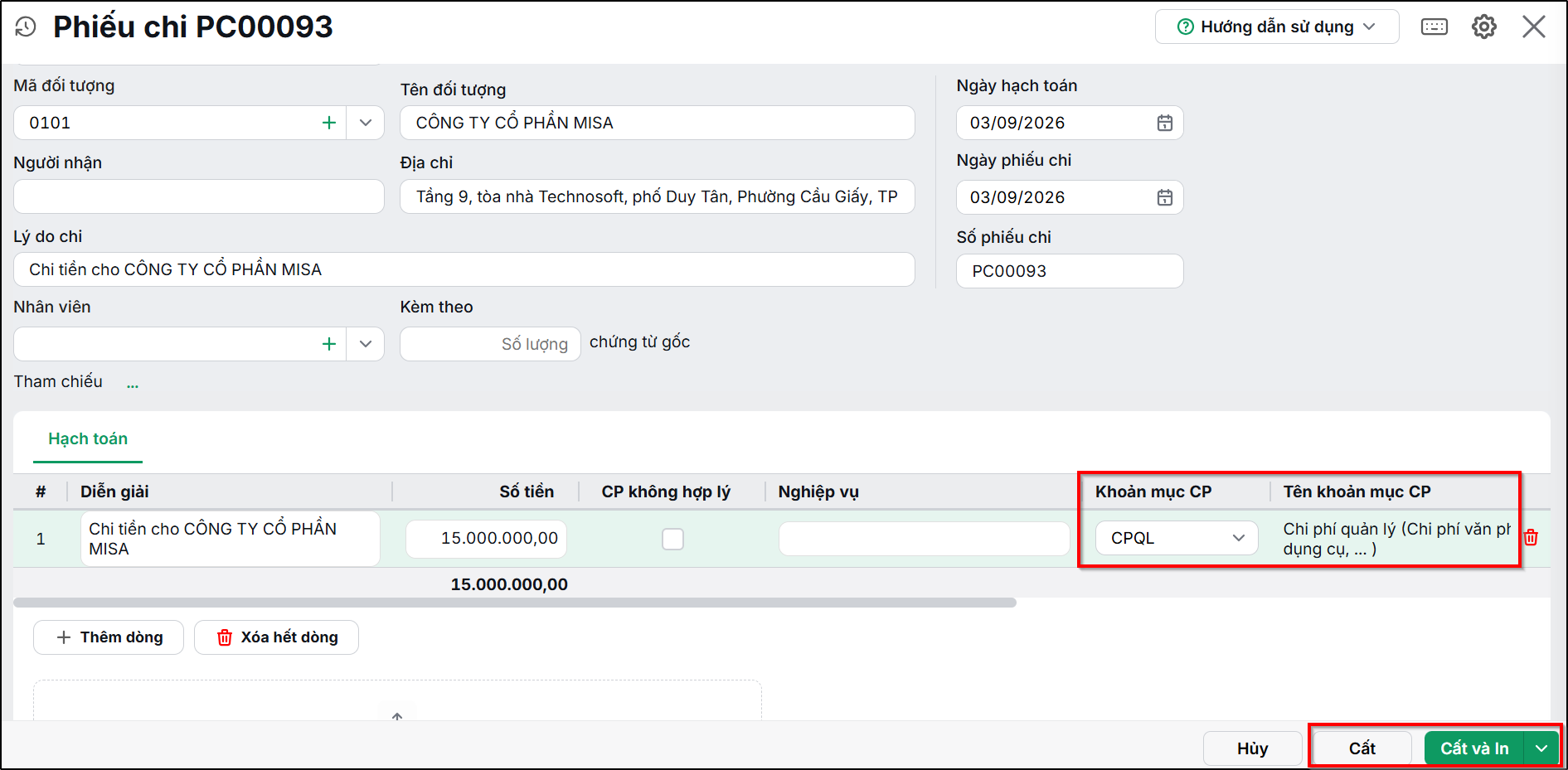The width and height of the screenshot is (1568, 770).
Task: Click the keyboard shortcuts icon
Action: (1434, 27)
